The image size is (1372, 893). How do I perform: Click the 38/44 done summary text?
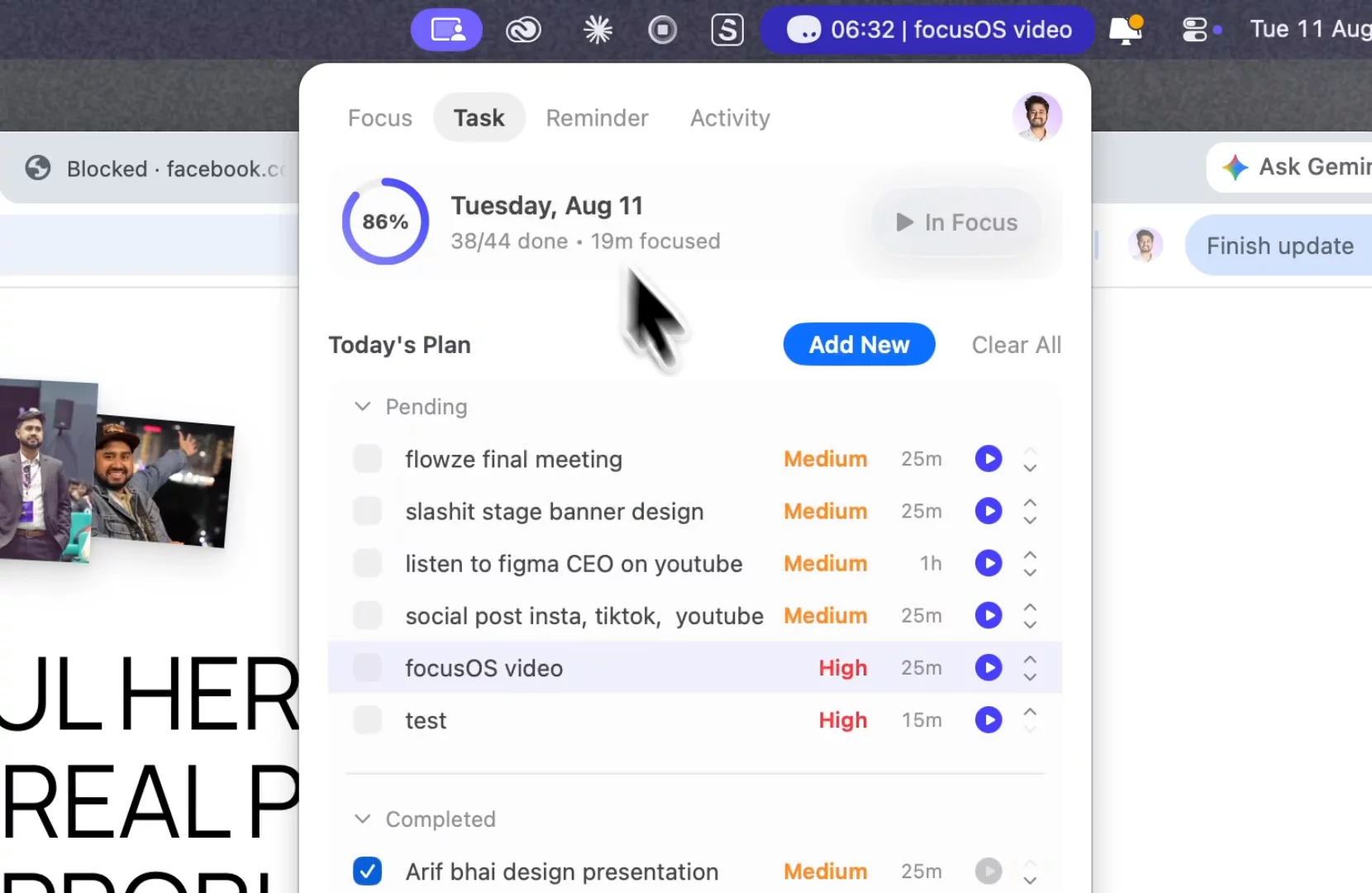click(509, 241)
